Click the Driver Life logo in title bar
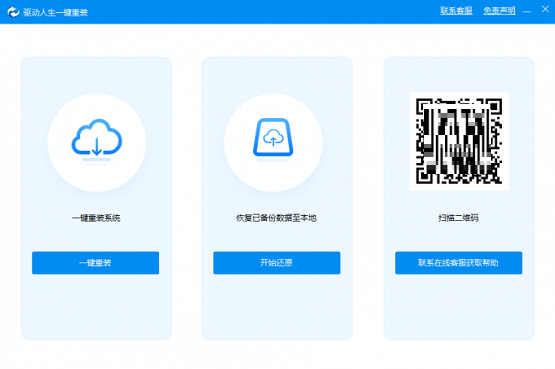Image resolution: width=555 pixels, height=369 pixels. click(13, 12)
